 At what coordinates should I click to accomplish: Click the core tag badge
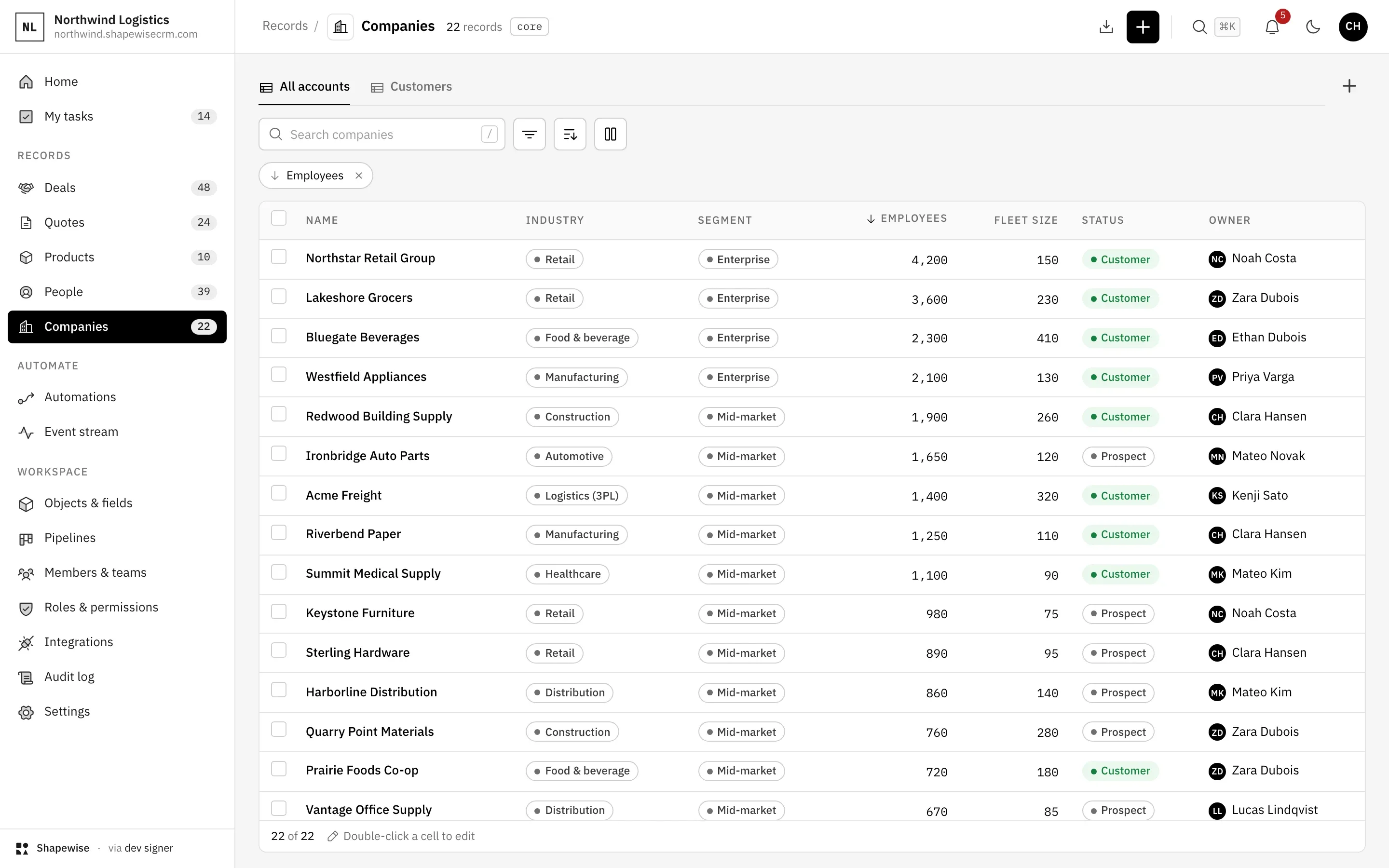(529, 27)
